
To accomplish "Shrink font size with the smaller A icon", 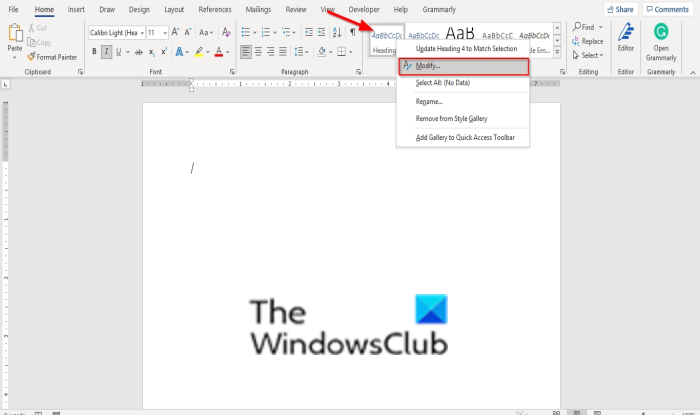I will coord(188,32).
